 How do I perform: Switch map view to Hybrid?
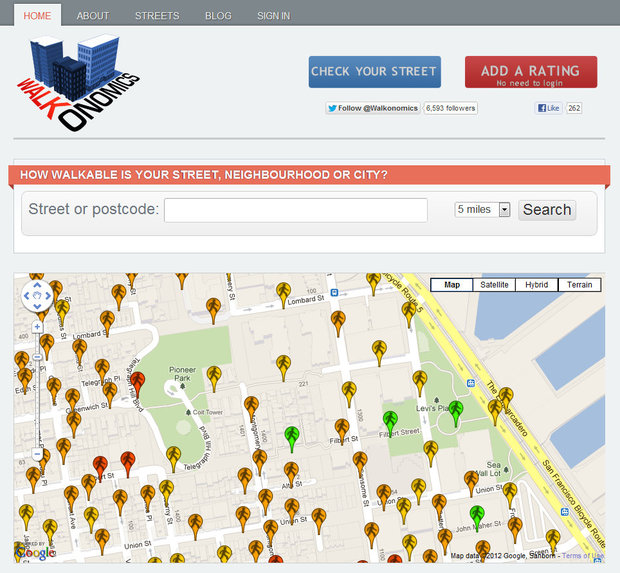537,285
